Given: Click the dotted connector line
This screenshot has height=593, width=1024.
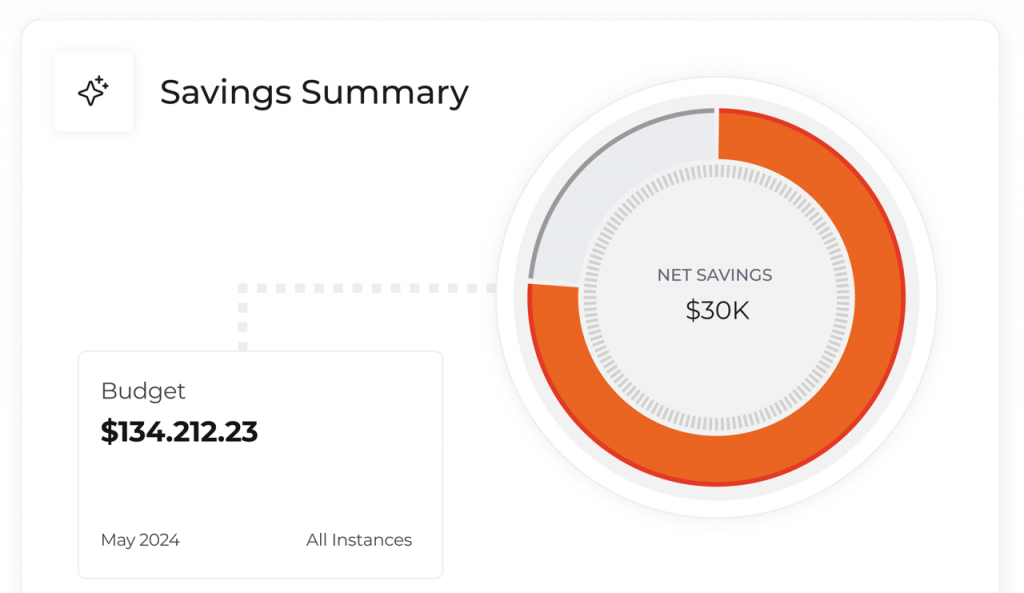Looking at the screenshot, I should (366, 288).
